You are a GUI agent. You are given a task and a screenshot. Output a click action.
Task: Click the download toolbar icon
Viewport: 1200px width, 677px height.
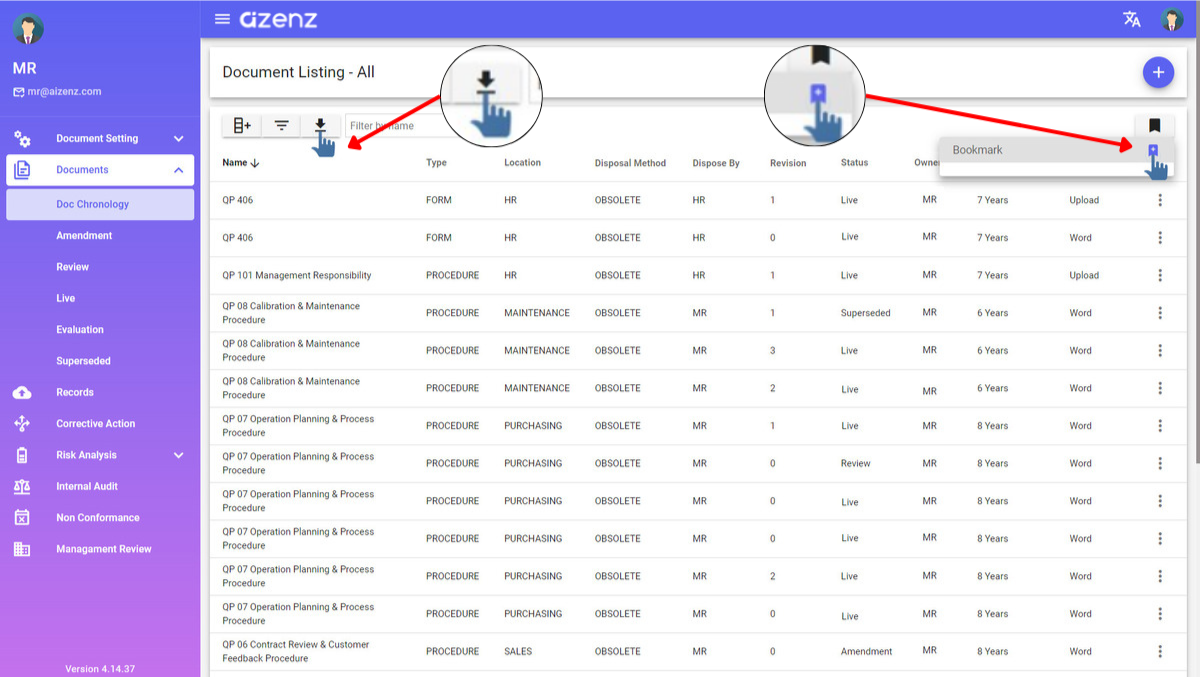coord(320,125)
